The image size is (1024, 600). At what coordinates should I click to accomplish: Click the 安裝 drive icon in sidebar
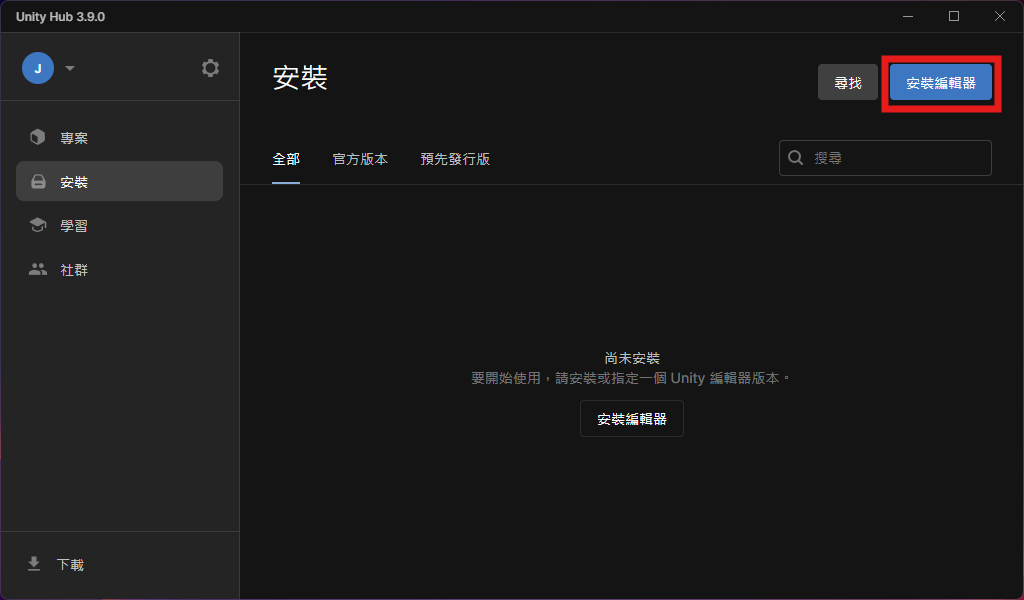[39, 182]
